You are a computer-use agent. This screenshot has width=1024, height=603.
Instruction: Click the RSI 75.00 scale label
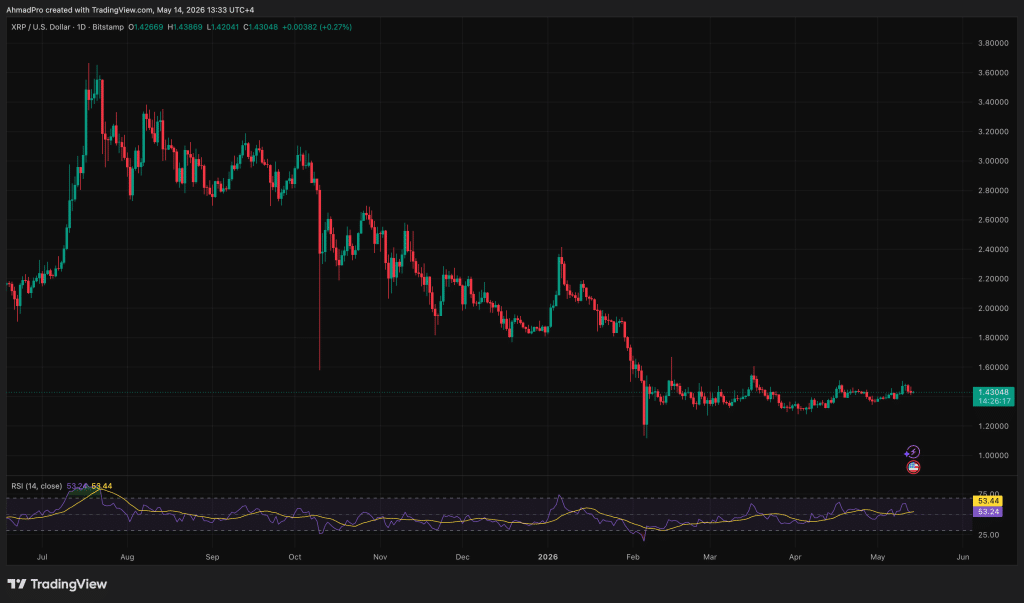click(x=989, y=494)
